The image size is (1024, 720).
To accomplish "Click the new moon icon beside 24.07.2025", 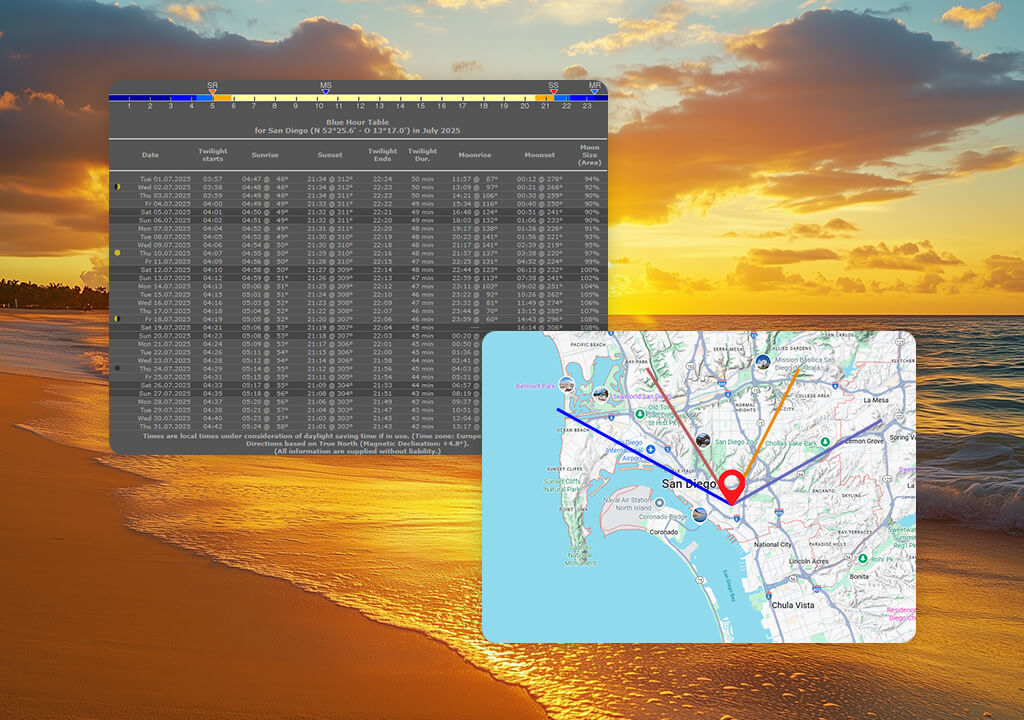I will (118, 368).
